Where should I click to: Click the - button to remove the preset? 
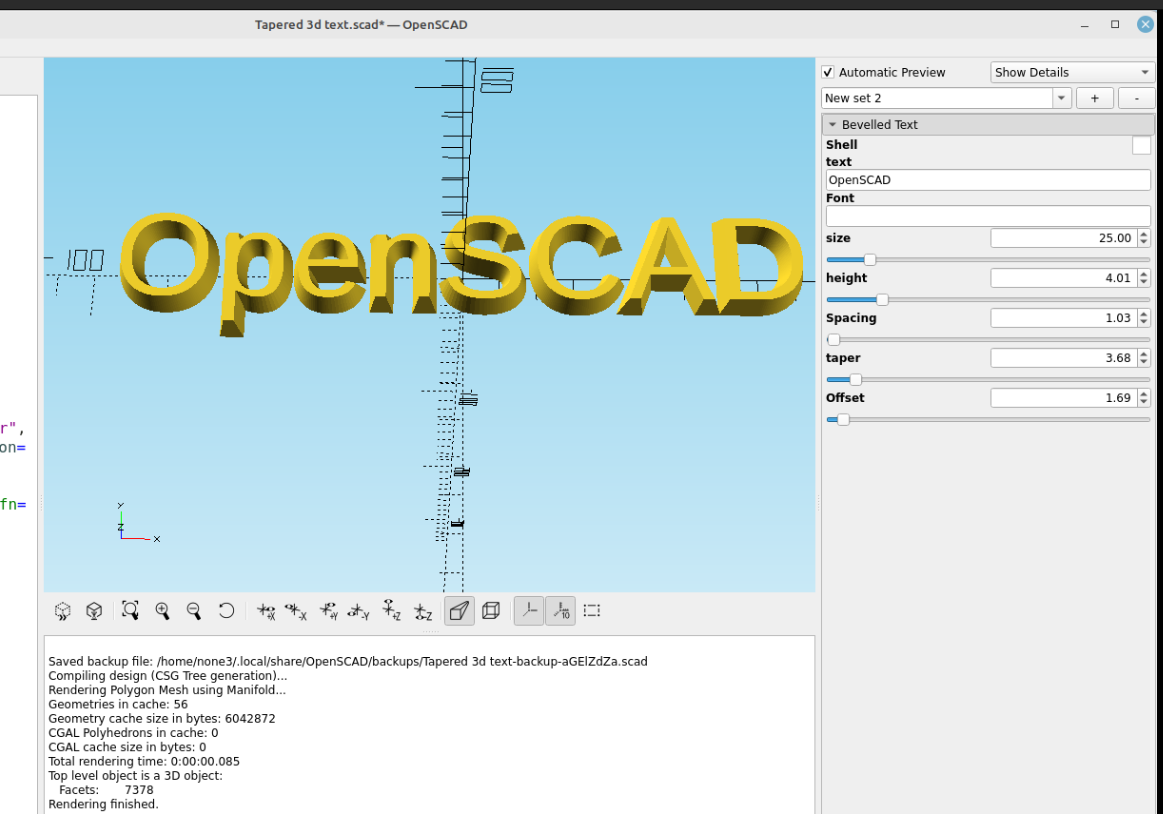(1135, 97)
